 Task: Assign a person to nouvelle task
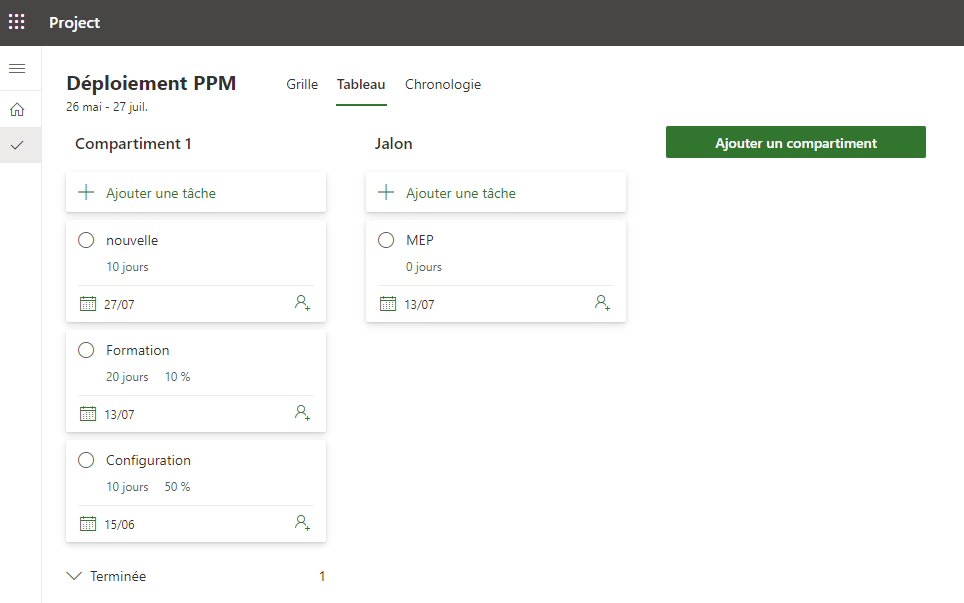coord(302,302)
